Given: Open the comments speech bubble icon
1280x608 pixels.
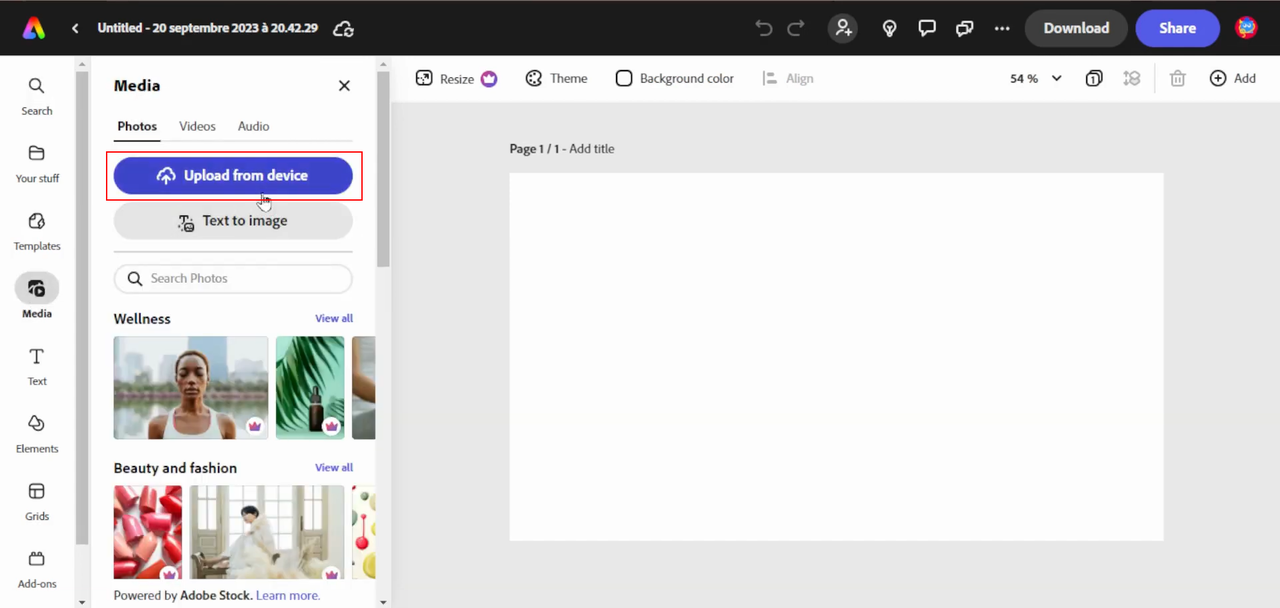Looking at the screenshot, I should coord(927,28).
